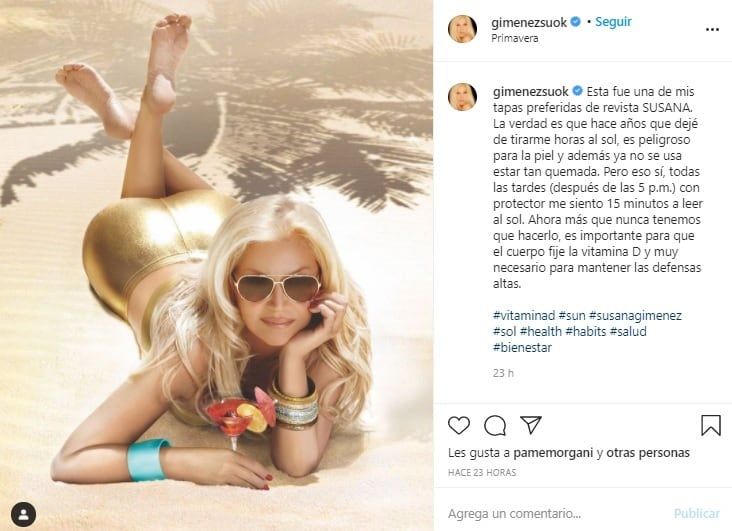Save the post with the bookmark icon
The height and width of the screenshot is (531, 732).
click(711, 425)
